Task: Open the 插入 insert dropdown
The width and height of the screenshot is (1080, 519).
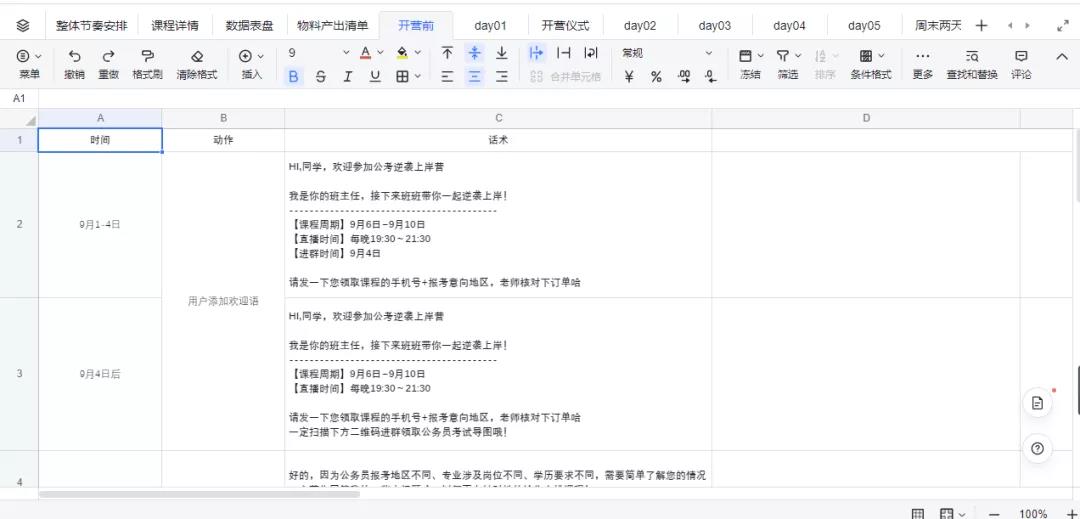Action: coord(251,64)
